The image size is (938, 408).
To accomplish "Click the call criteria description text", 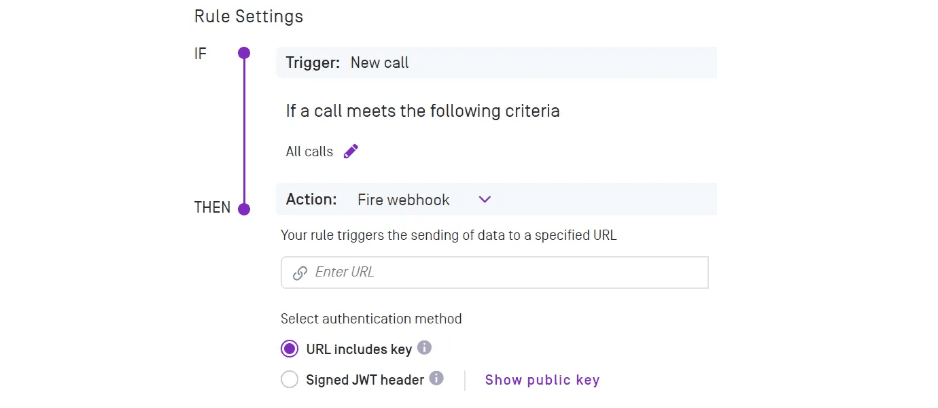I will click(x=422, y=111).
